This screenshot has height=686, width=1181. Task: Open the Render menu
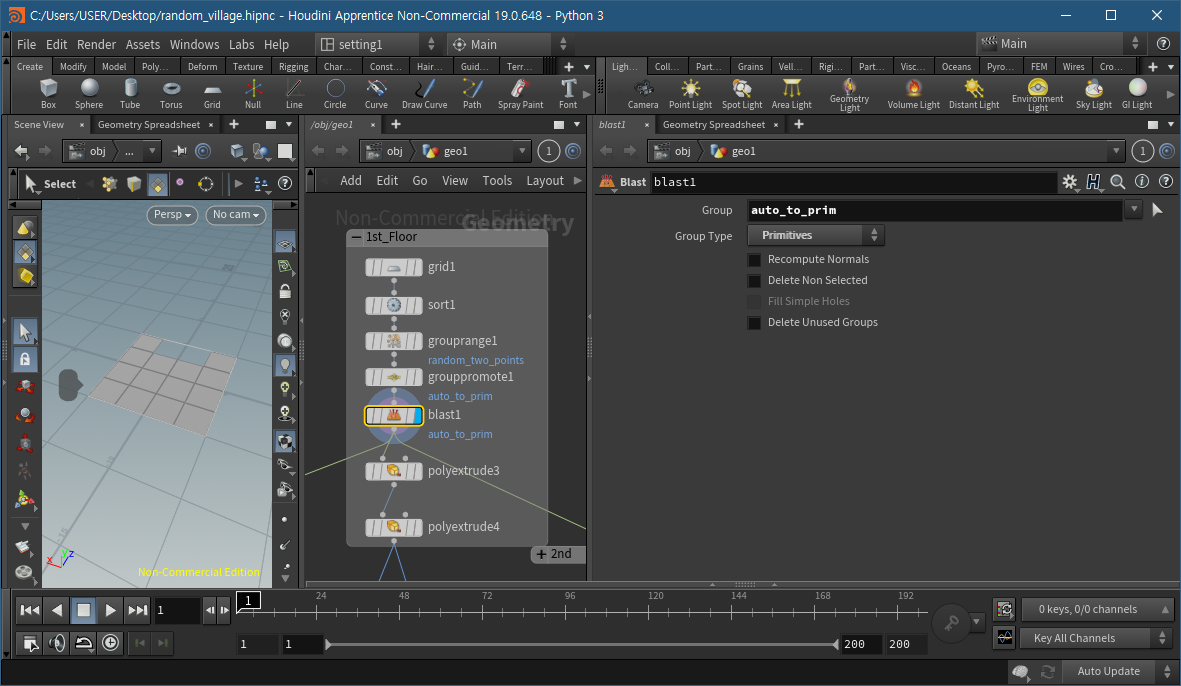pos(96,44)
